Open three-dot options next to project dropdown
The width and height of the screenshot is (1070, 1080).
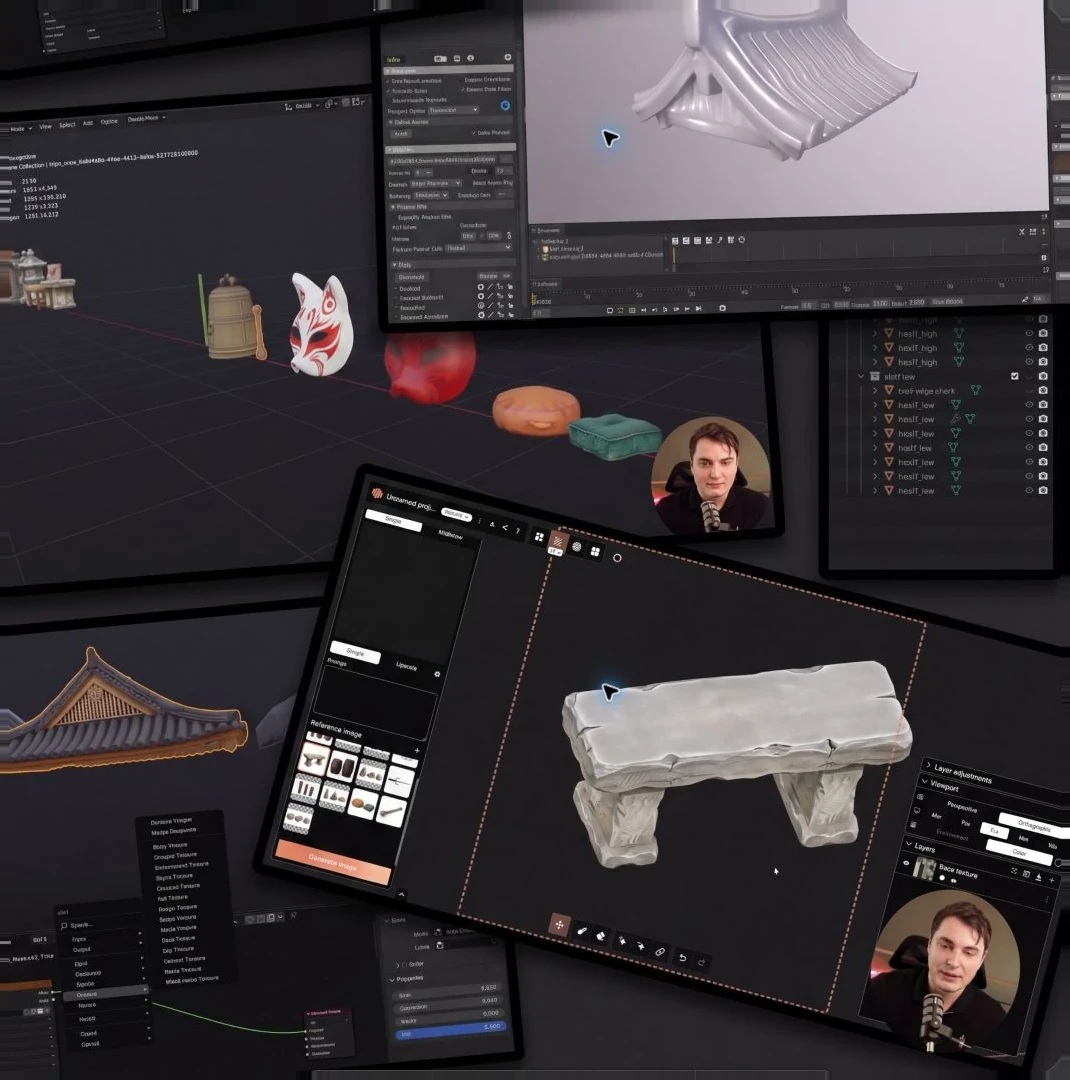click(480, 521)
